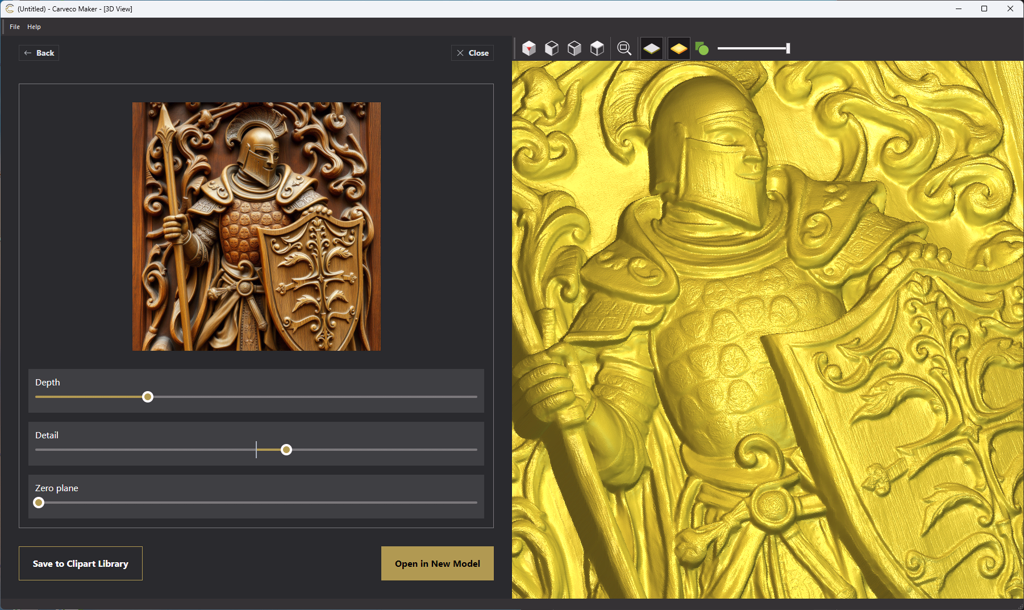
Task: Go Back to the previous step
Action: (x=39, y=53)
